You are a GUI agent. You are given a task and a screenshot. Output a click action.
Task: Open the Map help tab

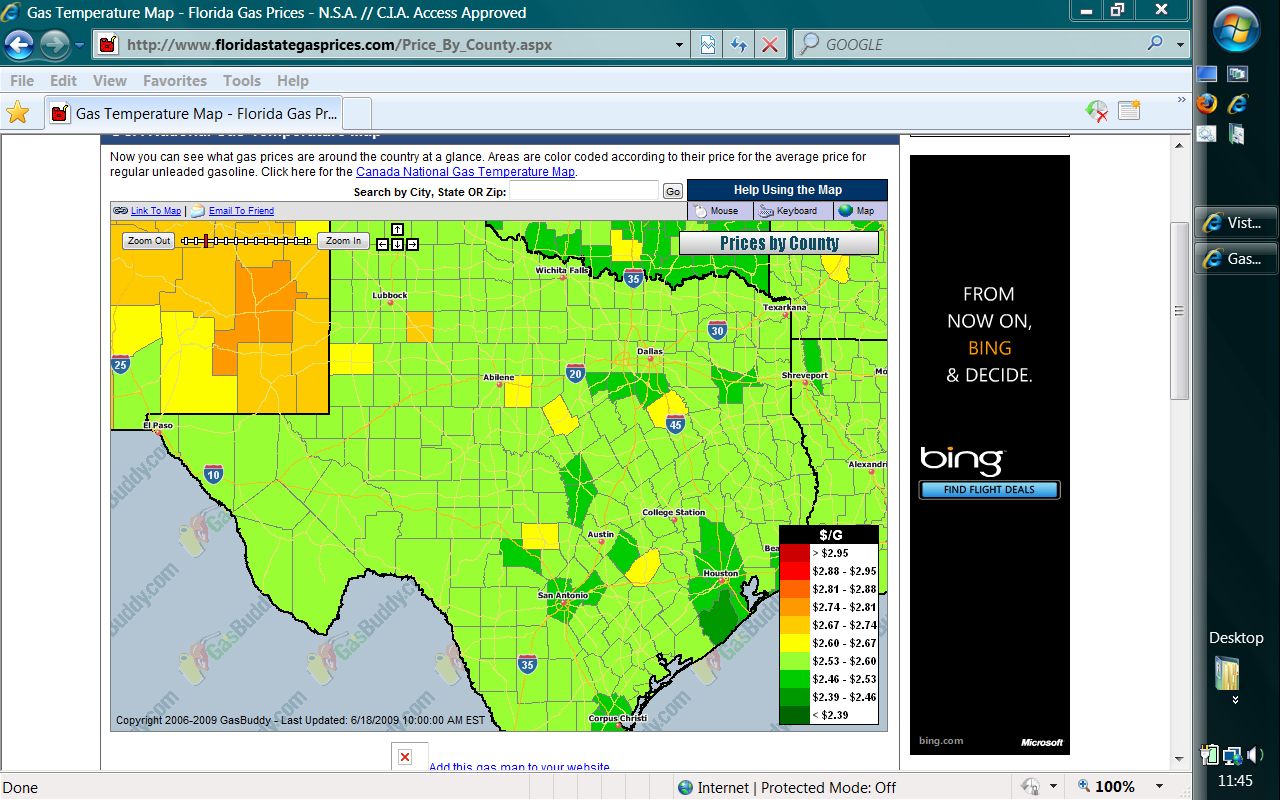pyautogui.click(x=859, y=211)
